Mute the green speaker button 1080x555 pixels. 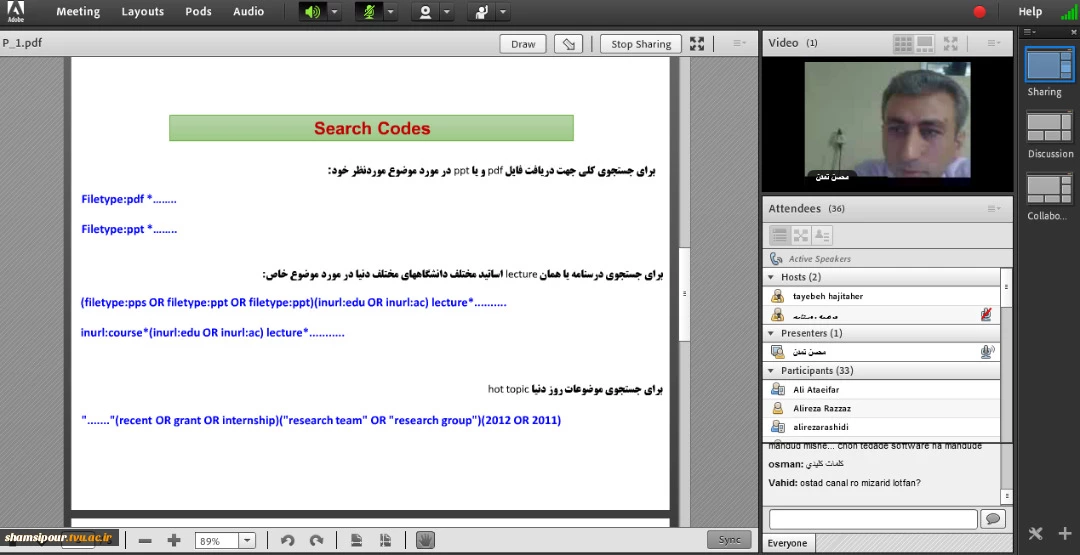(x=312, y=12)
